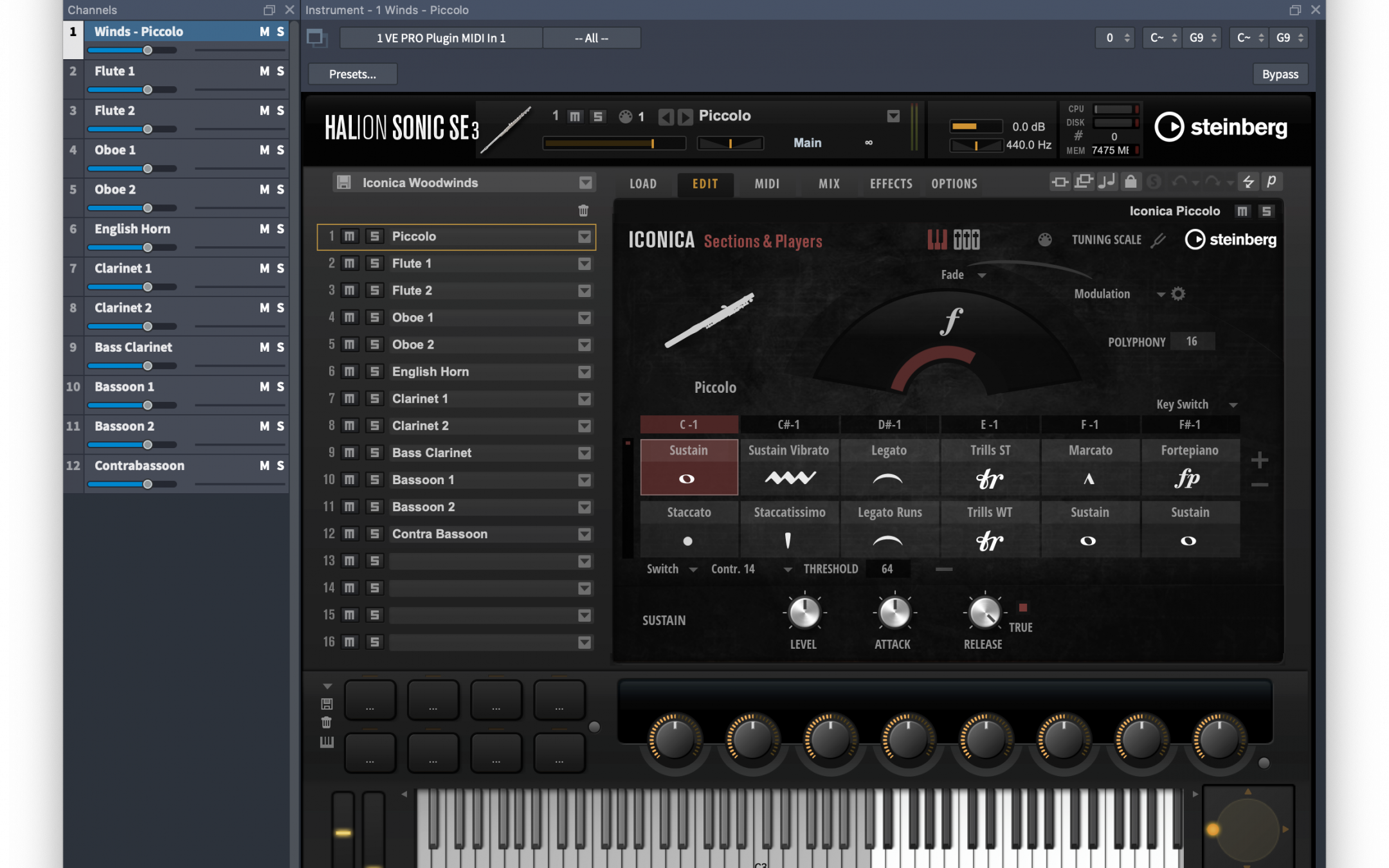
Task: Open the Modulation dropdown arrow
Action: coord(1160,294)
